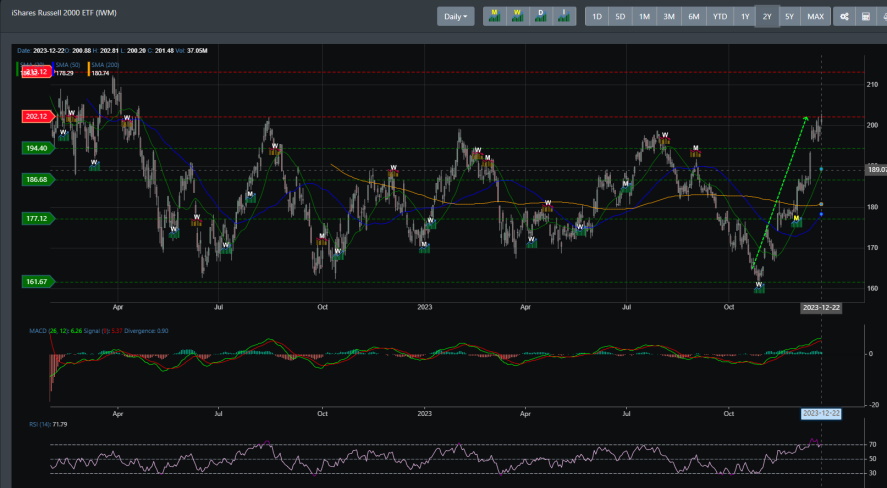Open the calculator icon
The height and width of the screenshot is (488, 887).
point(866,16)
